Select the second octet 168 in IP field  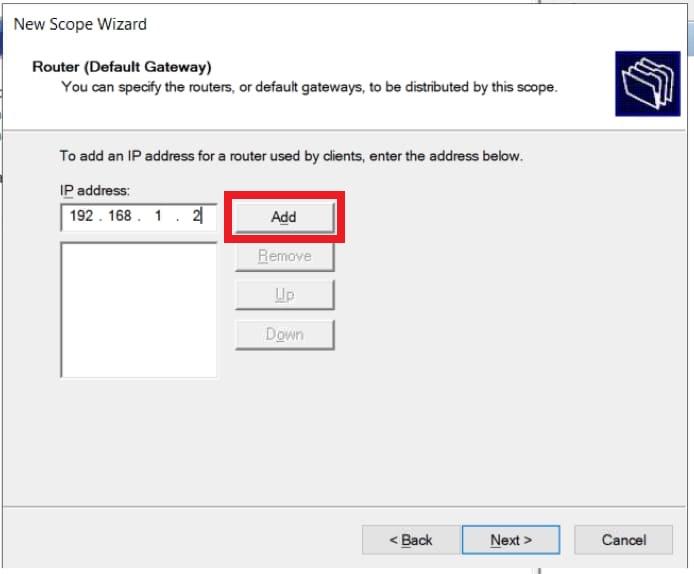tap(120, 216)
